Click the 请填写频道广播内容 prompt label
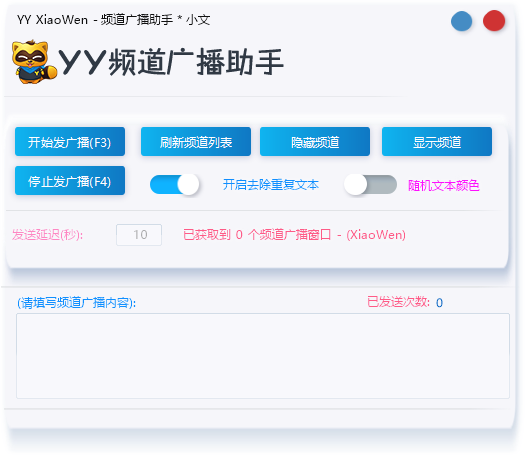The height and width of the screenshot is (455, 525). [77, 303]
